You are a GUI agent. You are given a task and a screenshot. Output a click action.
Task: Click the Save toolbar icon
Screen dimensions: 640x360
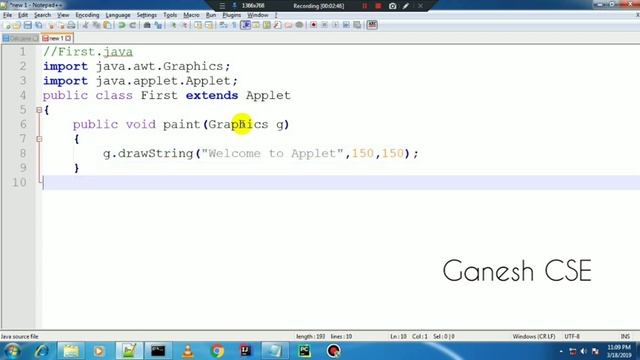pyautogui.click(x=27, y=25)
